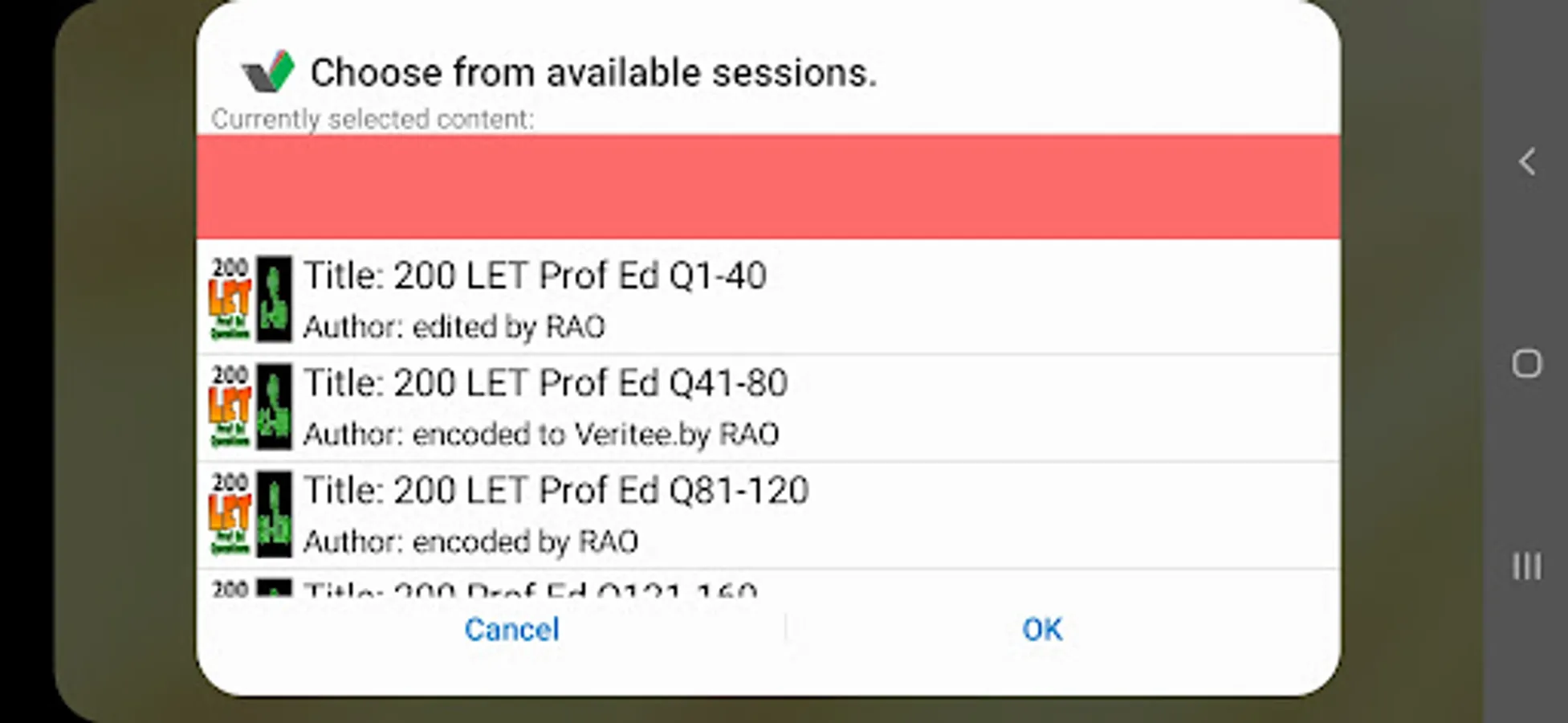
Task: Click the 200 LET icon for Q1-40
Action: tap(230, 299)
